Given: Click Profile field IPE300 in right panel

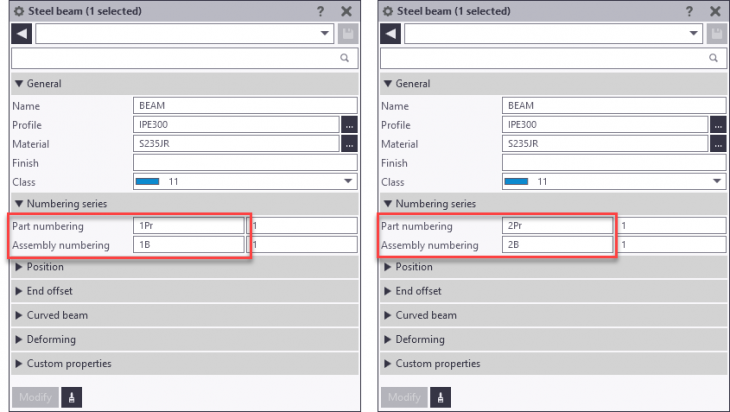Looking at the screenshot, I should 605,125.
